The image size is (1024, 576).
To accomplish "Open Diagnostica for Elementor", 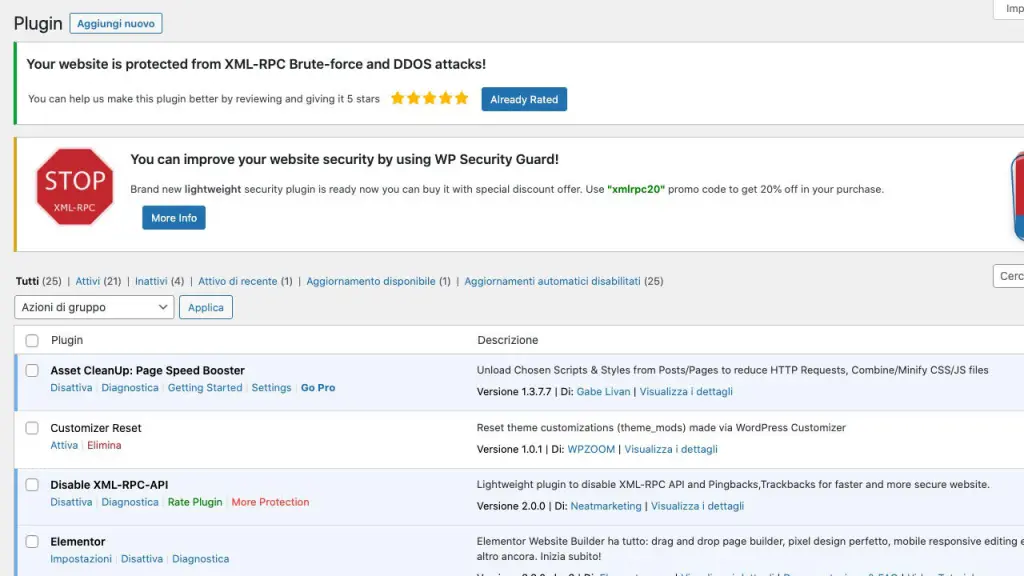I will click(200, 558).
